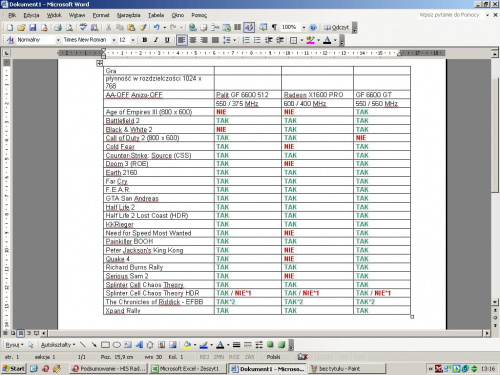This screenshot has height=375, width=500.
Task: Open the Narzędzia menu
Action: click(x=128, y=15)
